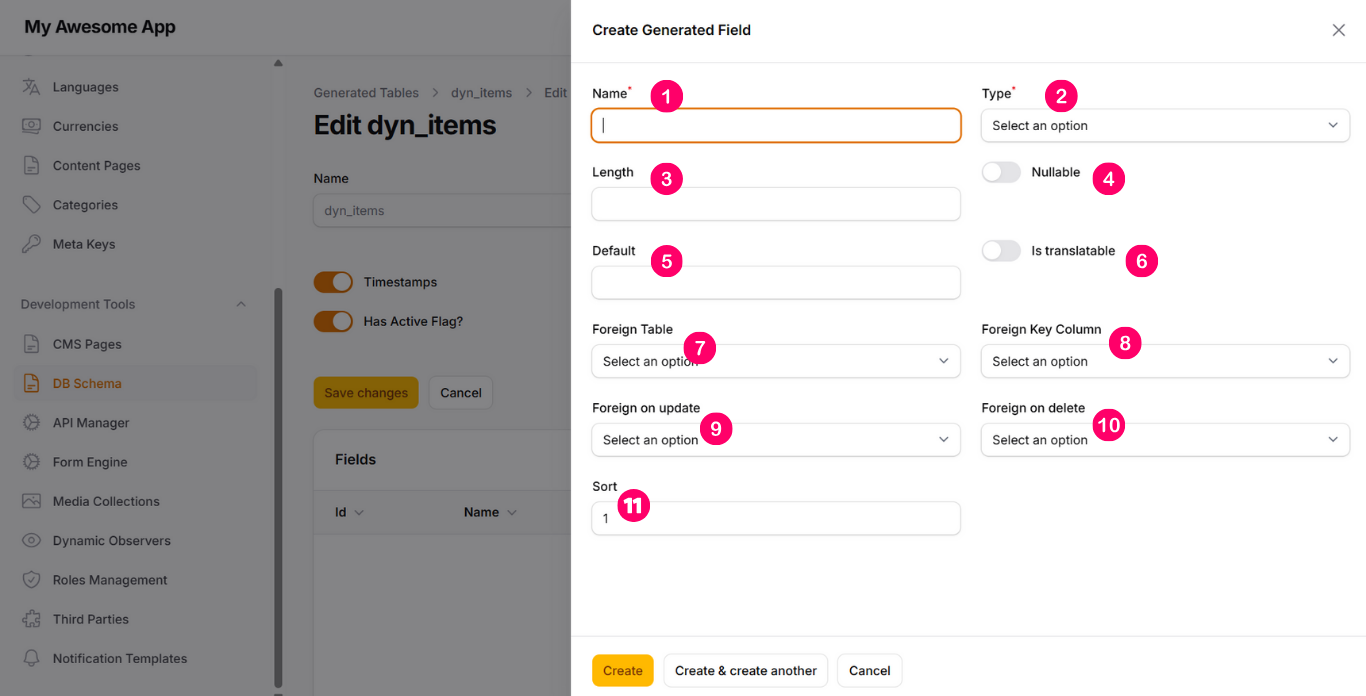Viewport: 1366px width, 696px height.
Task: Go to Roles Management menu item
Action: point(110,580)
